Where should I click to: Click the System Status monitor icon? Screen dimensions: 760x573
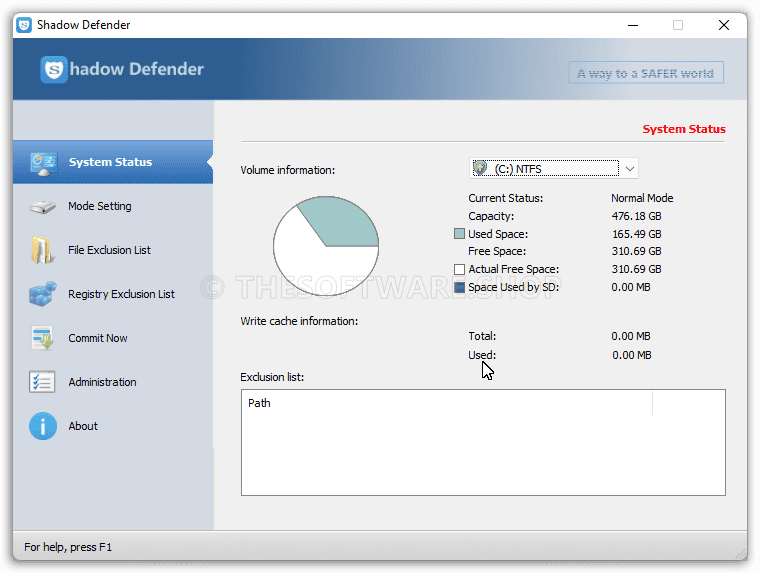coord(43,164)
